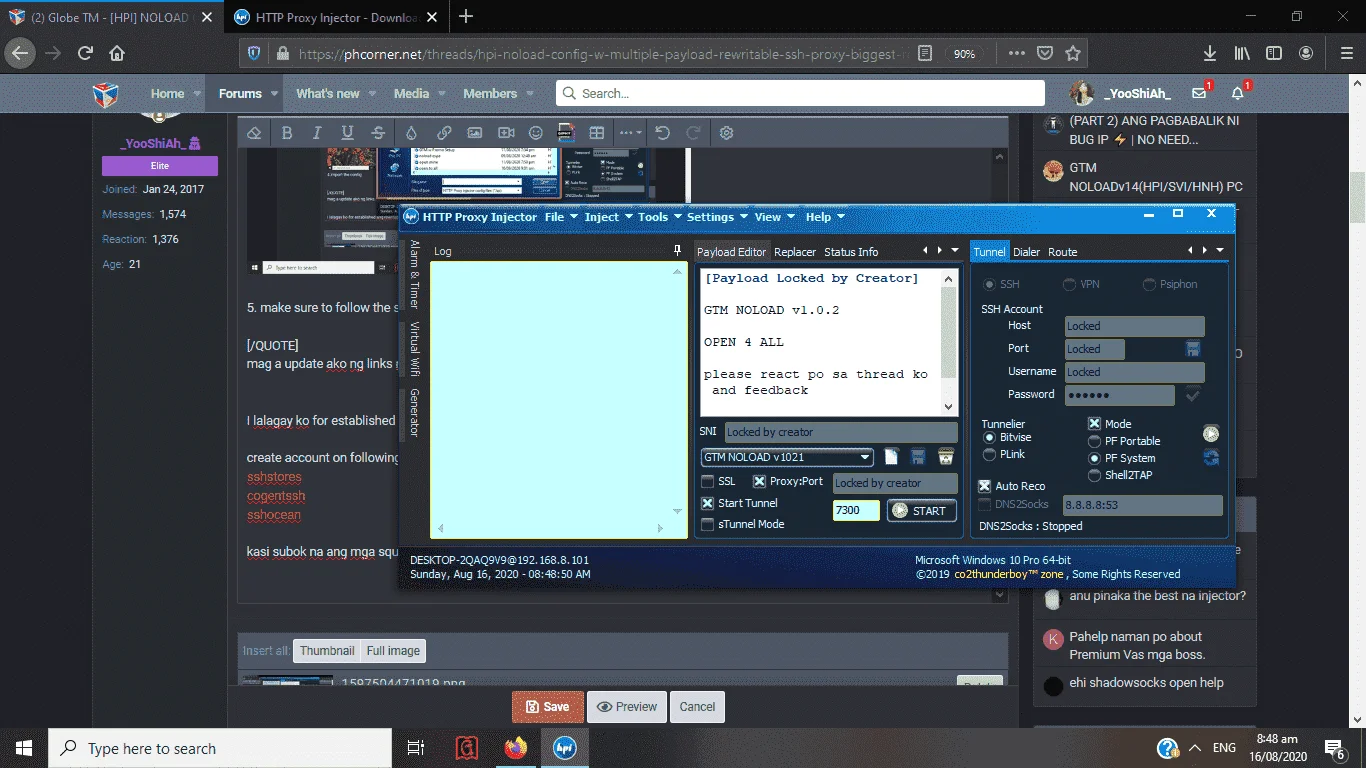The width and height of the screenshot is (1366, 768).
Task: Click the save icon next to SSH Port field
Action: [1193, 349]
